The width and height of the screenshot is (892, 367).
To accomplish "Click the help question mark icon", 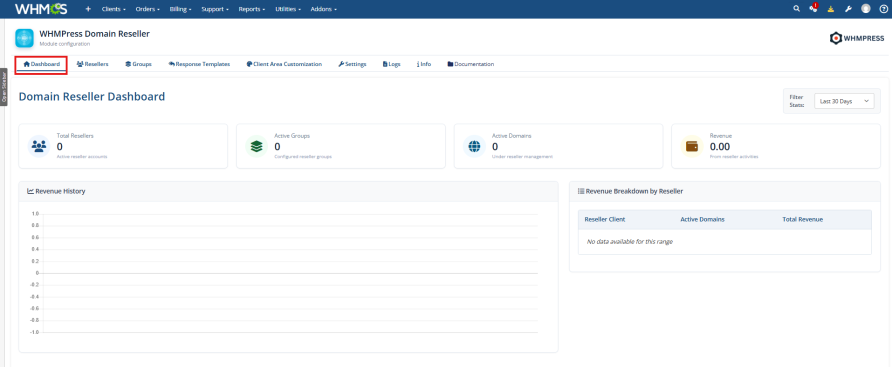I will click(883, 9).
